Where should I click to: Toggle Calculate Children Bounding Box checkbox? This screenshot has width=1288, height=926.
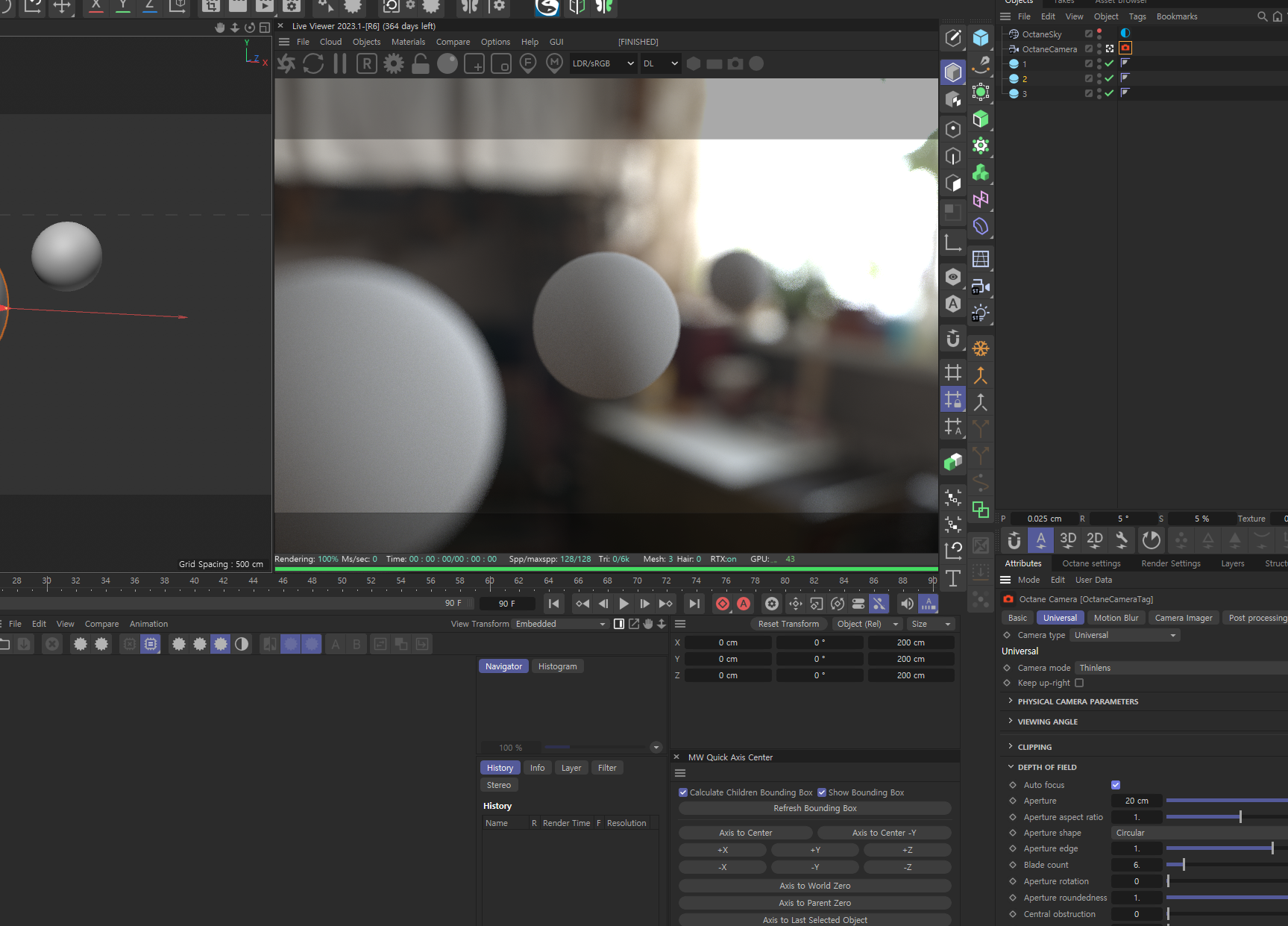tap(683, 792)
